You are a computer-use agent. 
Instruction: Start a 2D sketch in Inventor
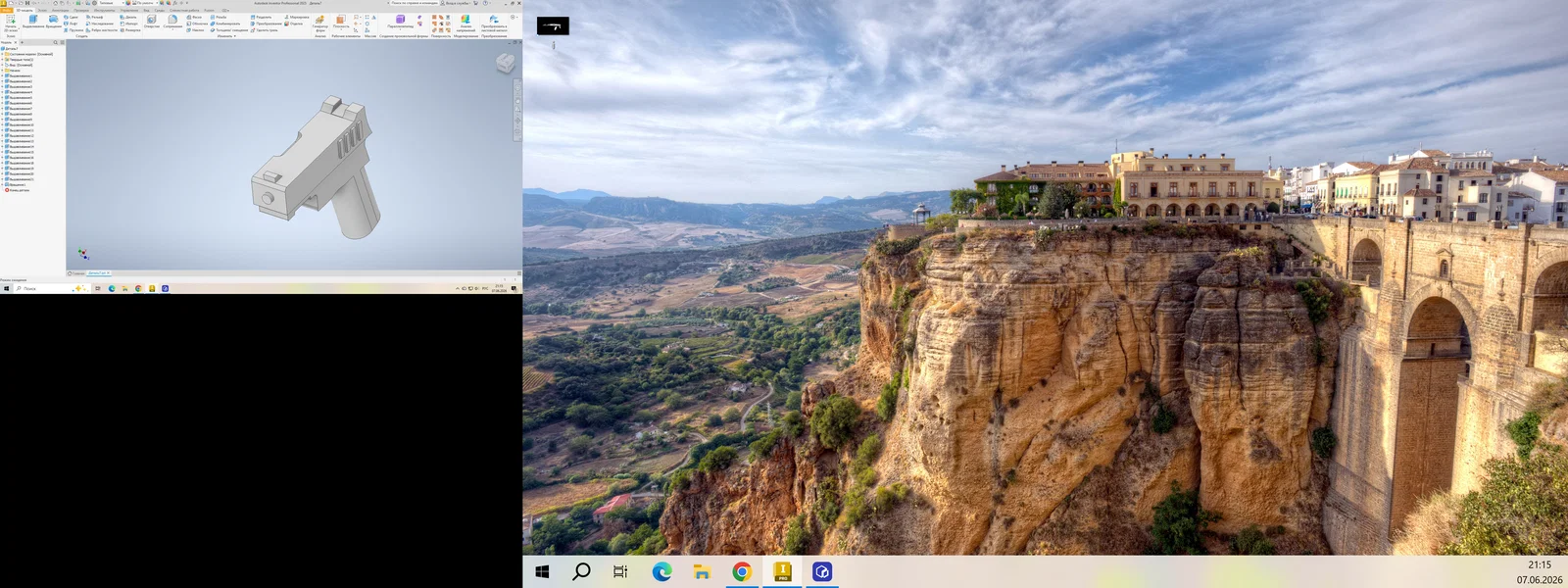(11, 24)
